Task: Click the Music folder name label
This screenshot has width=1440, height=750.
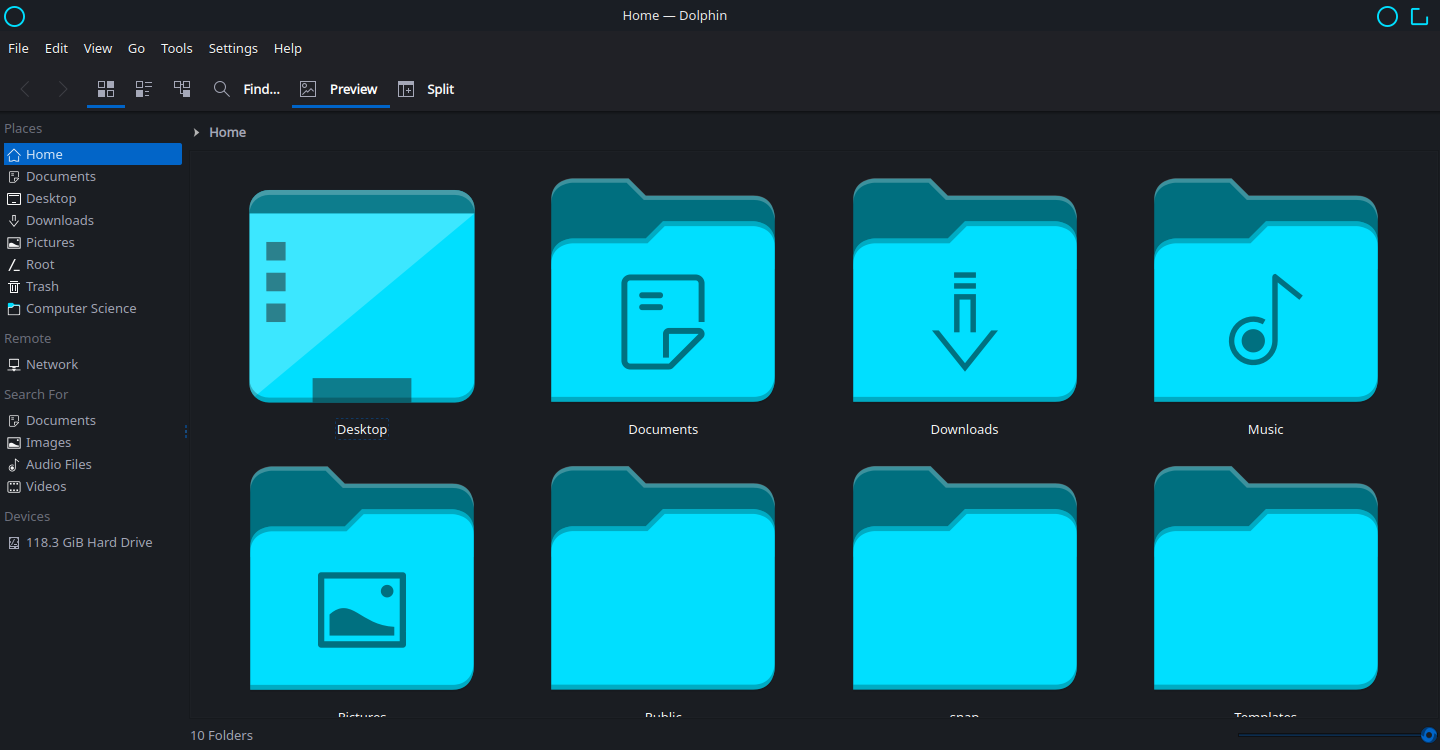Action: [1266, 429]
